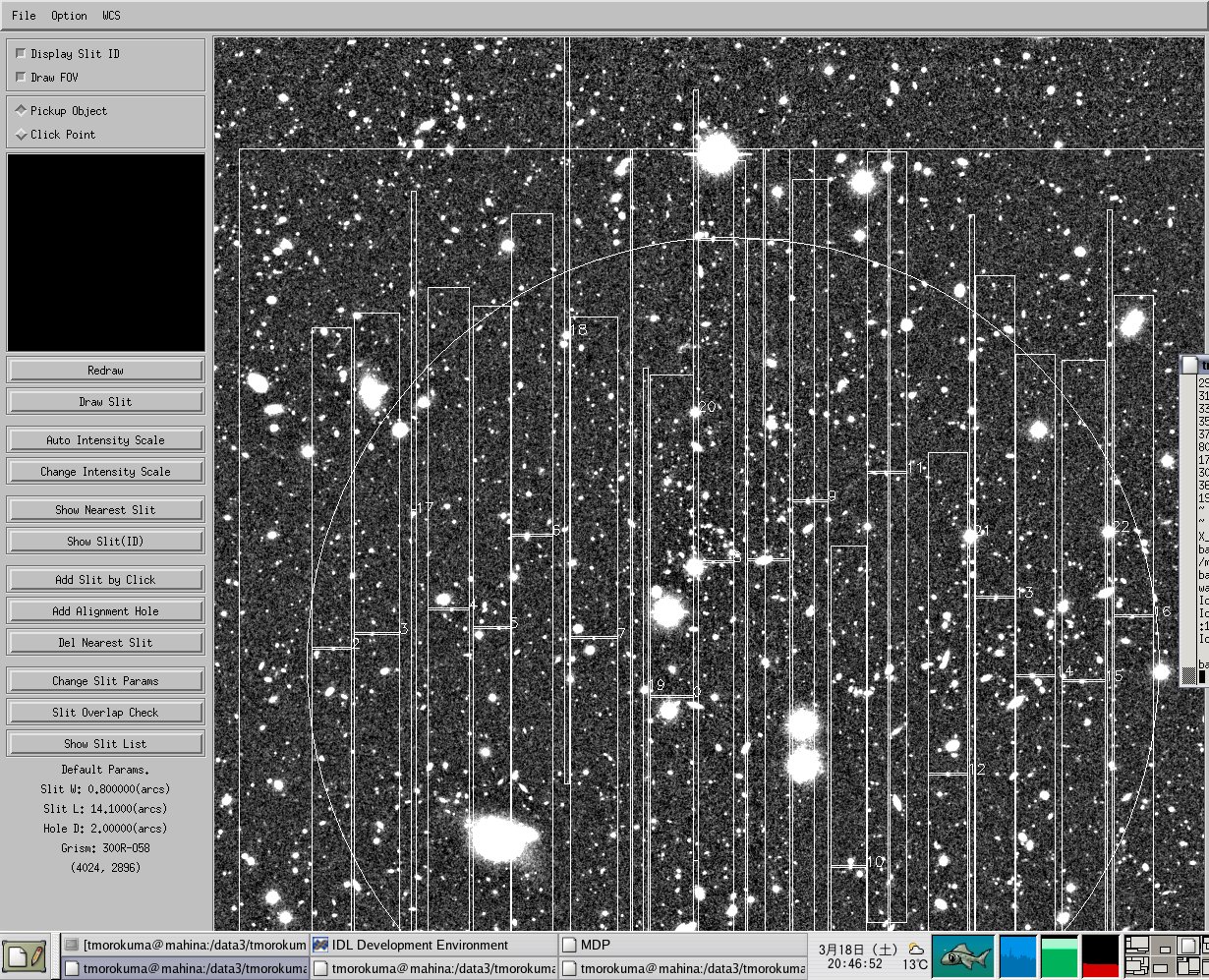Enable the Display Slit ID checkbox
The height and width of the screenshot is (980, 1209).
[21, 54]
